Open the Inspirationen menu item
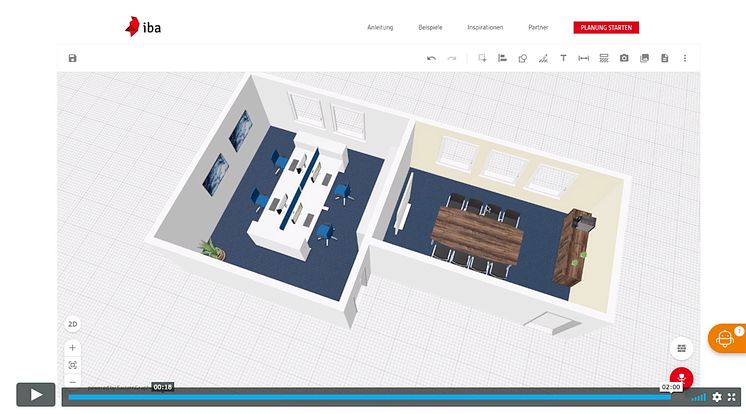 (485, 28)
